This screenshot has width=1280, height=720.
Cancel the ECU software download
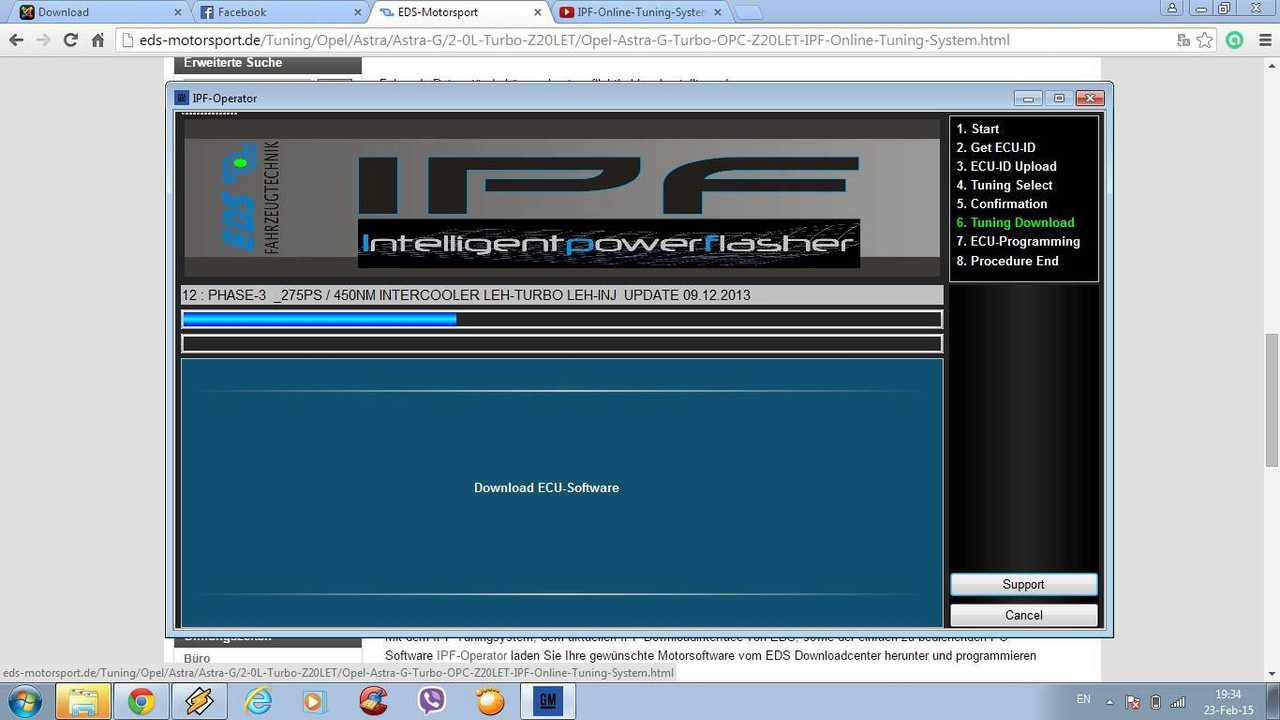pos(1023,615)
